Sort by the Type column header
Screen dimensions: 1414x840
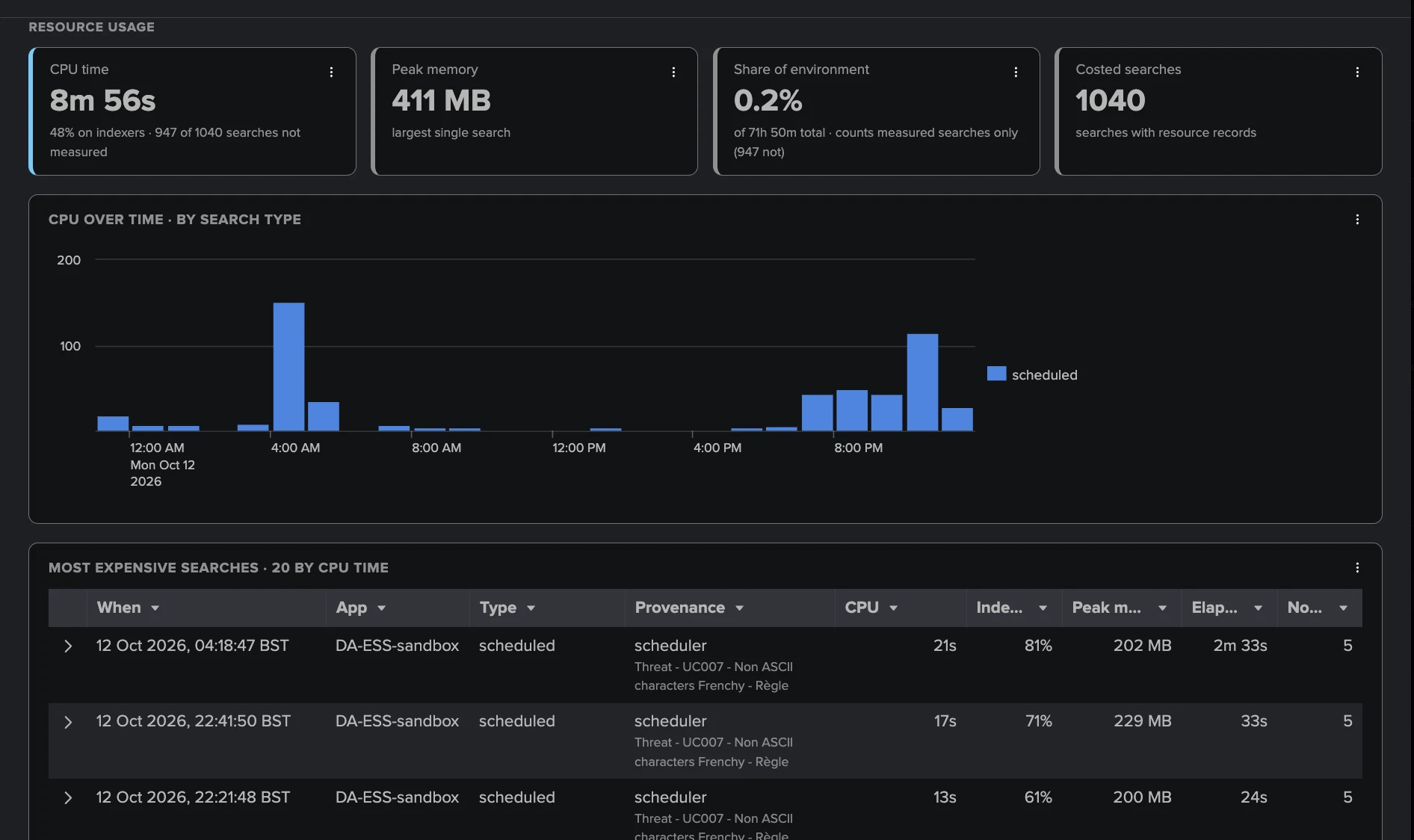click(547, 608)
